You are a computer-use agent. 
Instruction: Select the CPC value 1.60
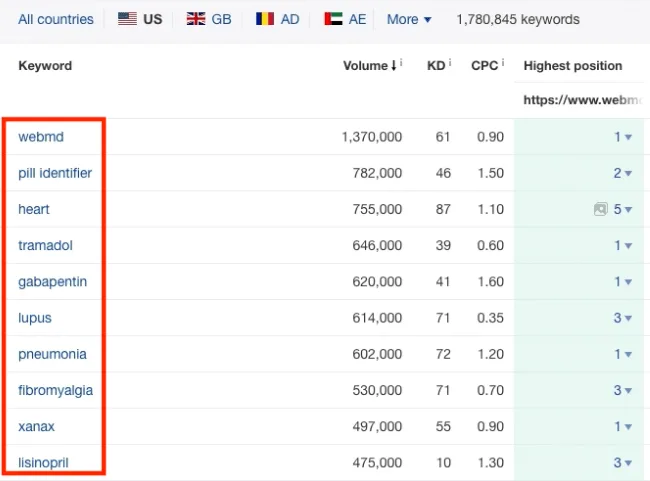[490, 282]
